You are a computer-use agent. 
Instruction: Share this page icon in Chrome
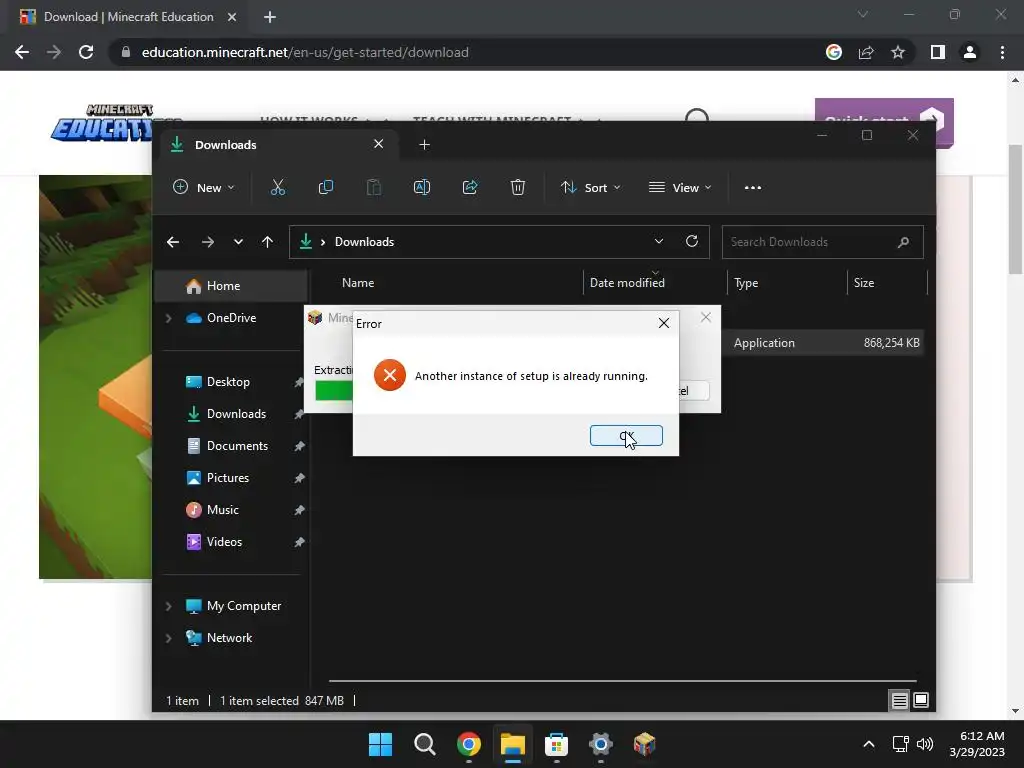(x=866, y=52)
